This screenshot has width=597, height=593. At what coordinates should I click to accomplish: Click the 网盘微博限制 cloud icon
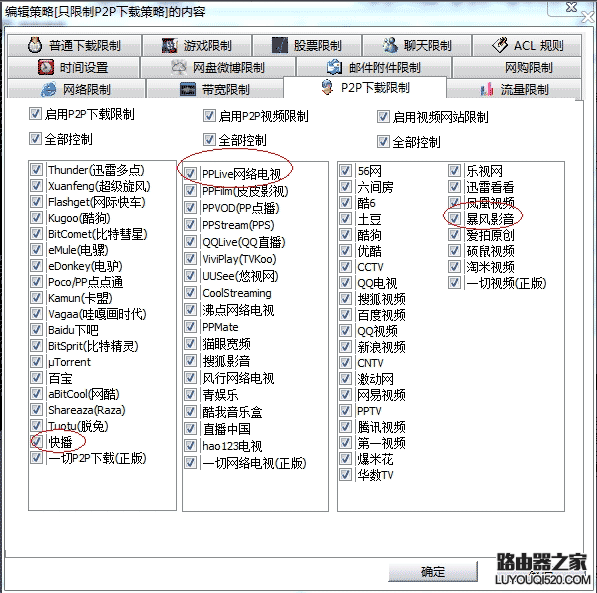pyautogui.click(x=179, y=67)
